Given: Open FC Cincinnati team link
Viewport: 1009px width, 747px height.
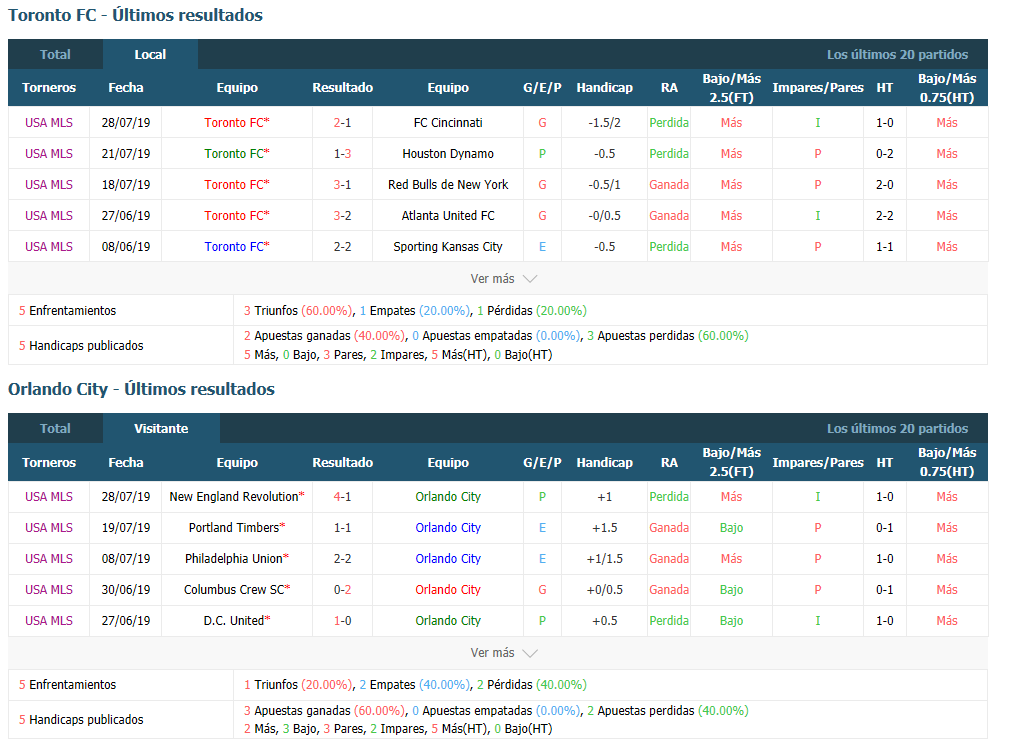Looking at the screenshot, I should pyautogui.click(x=448, y=123).
